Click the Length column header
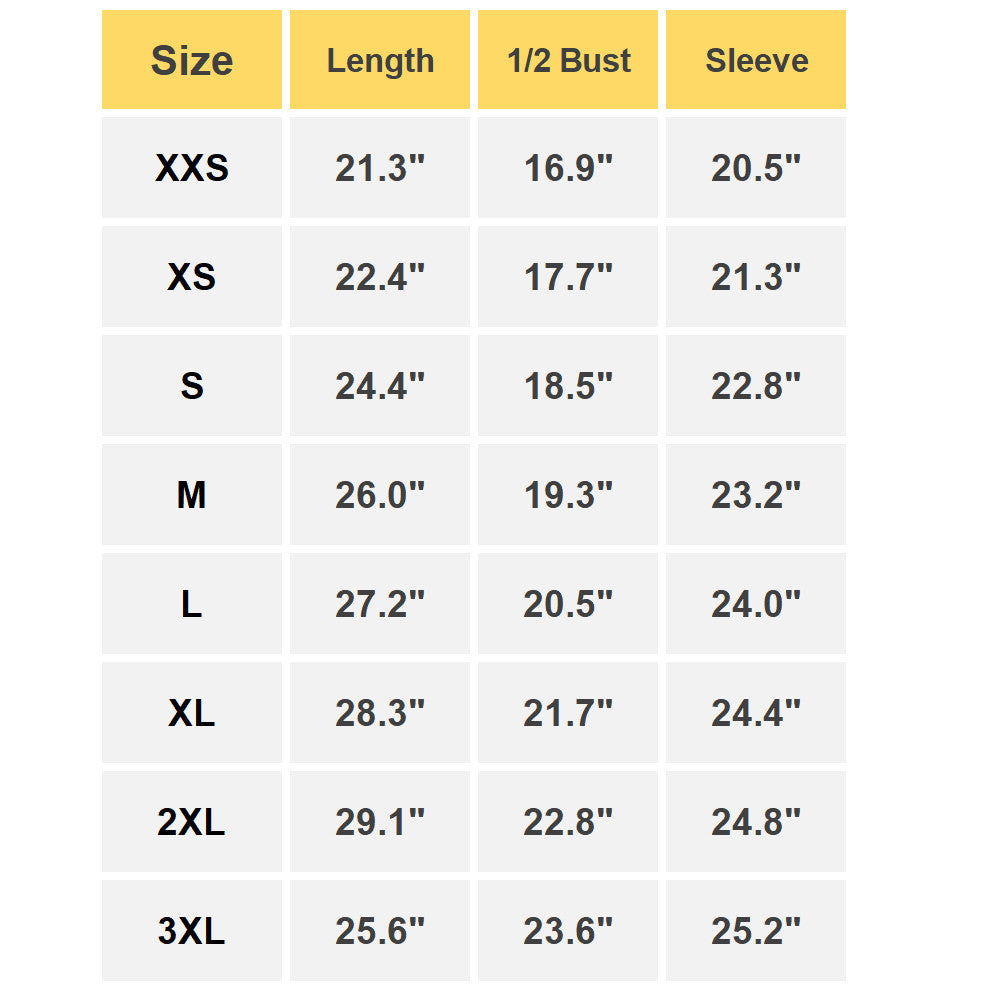988x988 pixels. (380, 60)
